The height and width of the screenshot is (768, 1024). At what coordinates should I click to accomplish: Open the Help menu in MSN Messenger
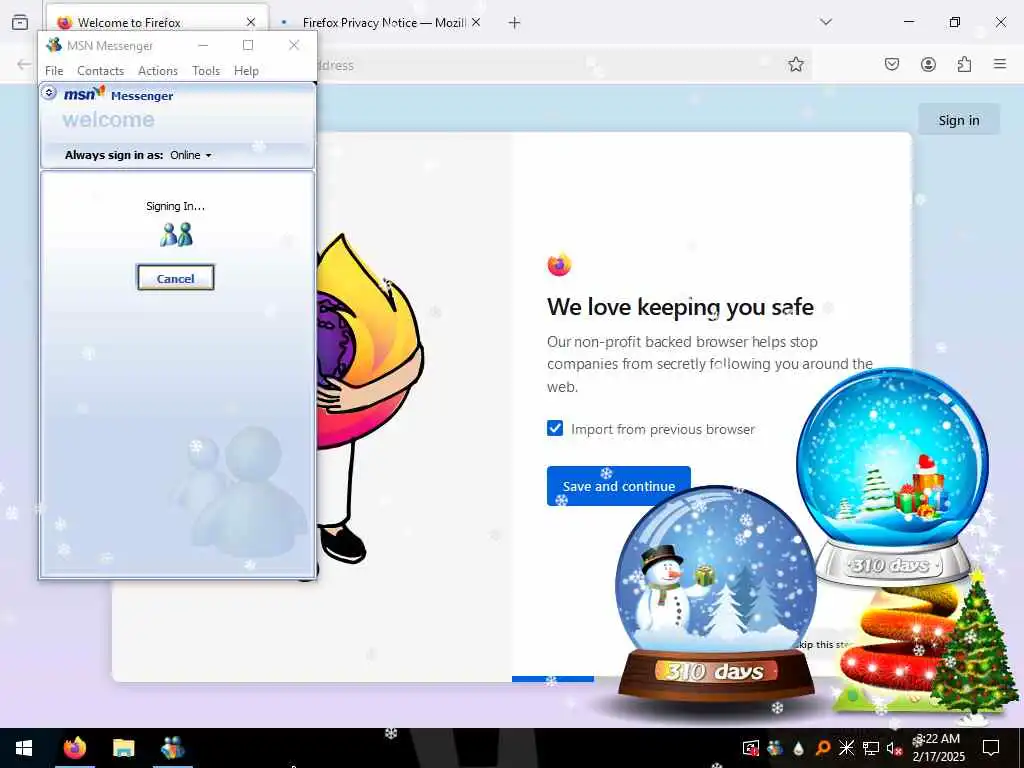pyautogui.click(x=246, y=71)
